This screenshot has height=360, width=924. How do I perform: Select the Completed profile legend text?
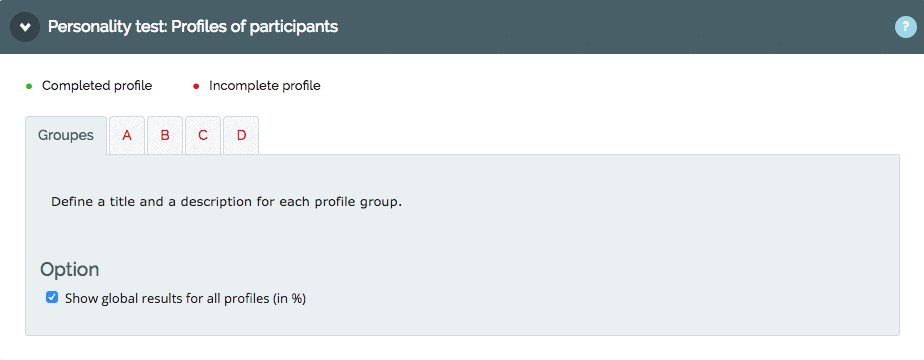click(x=97, y=86)
